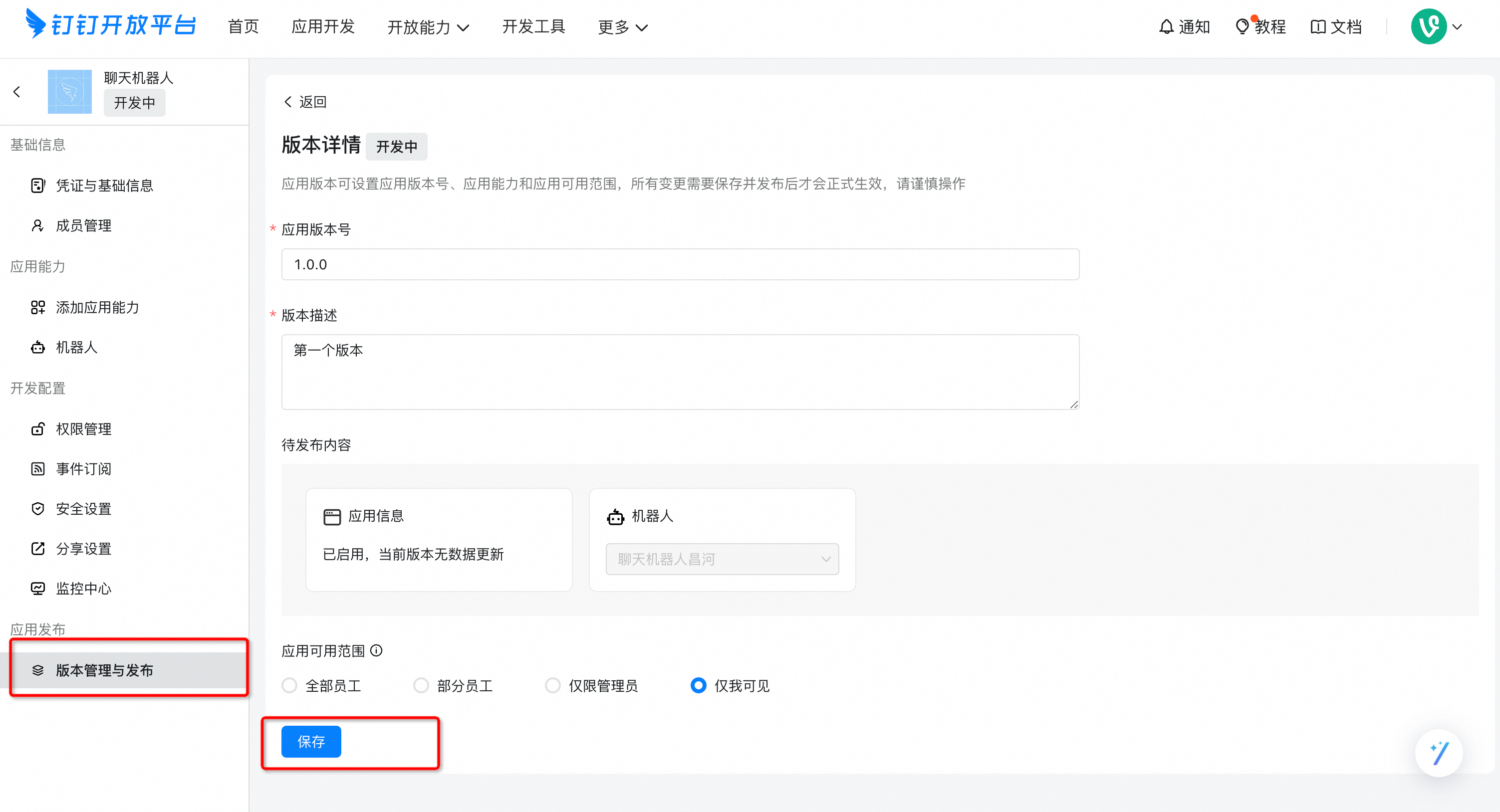Click the 安全设置 shield icon
Screen dimensions: 1500x812
coord(38,509)
